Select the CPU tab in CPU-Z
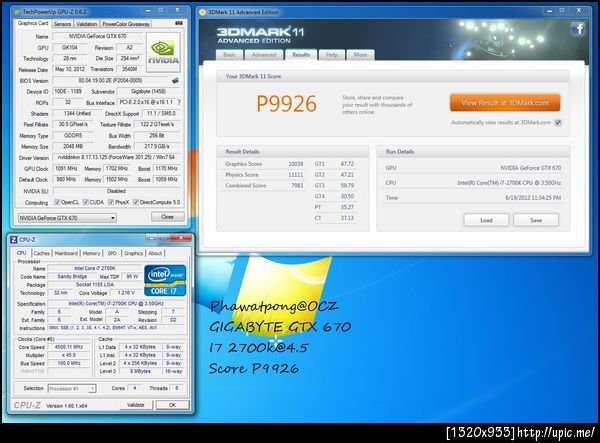This screenshot has width=600, height=443. click(21, 253)
